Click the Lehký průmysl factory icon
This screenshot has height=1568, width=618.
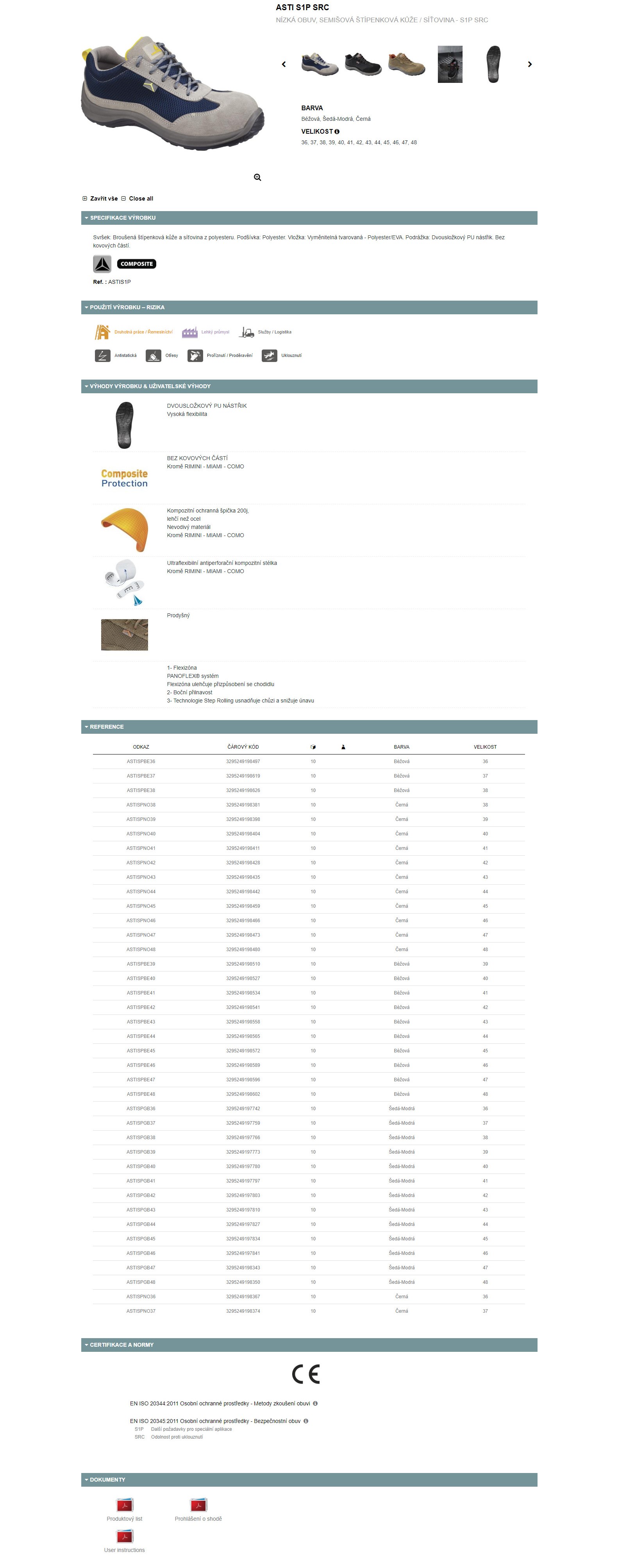pyautogui.click(x=190, y=332)
